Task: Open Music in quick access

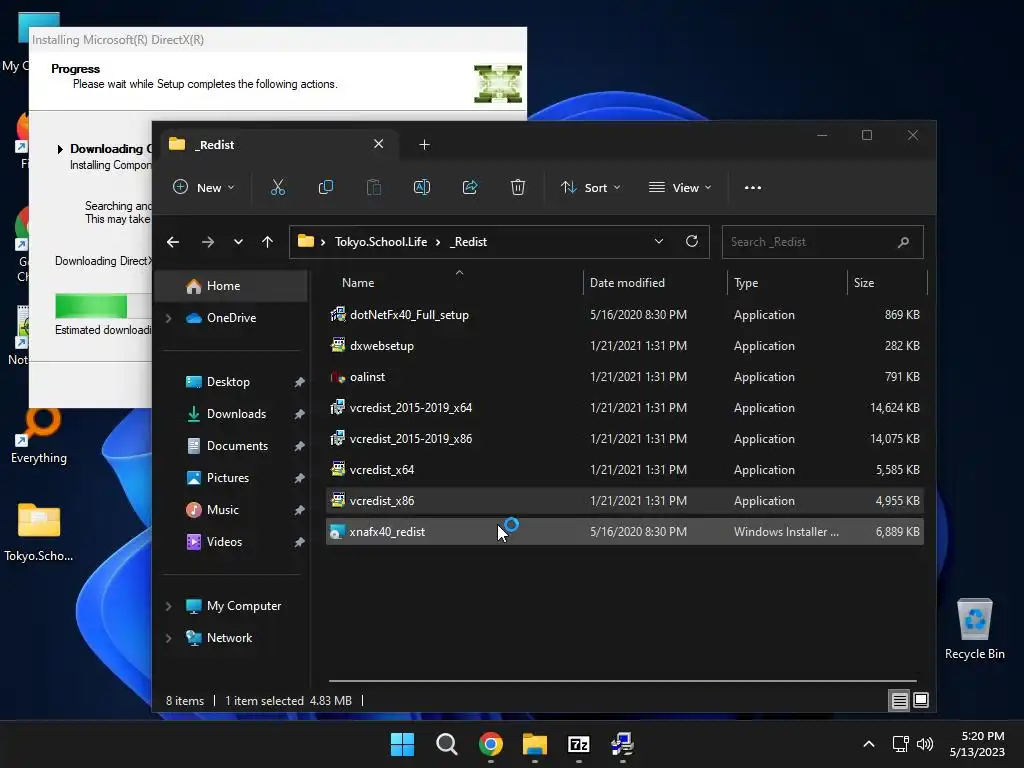Action: click(222, 510)
